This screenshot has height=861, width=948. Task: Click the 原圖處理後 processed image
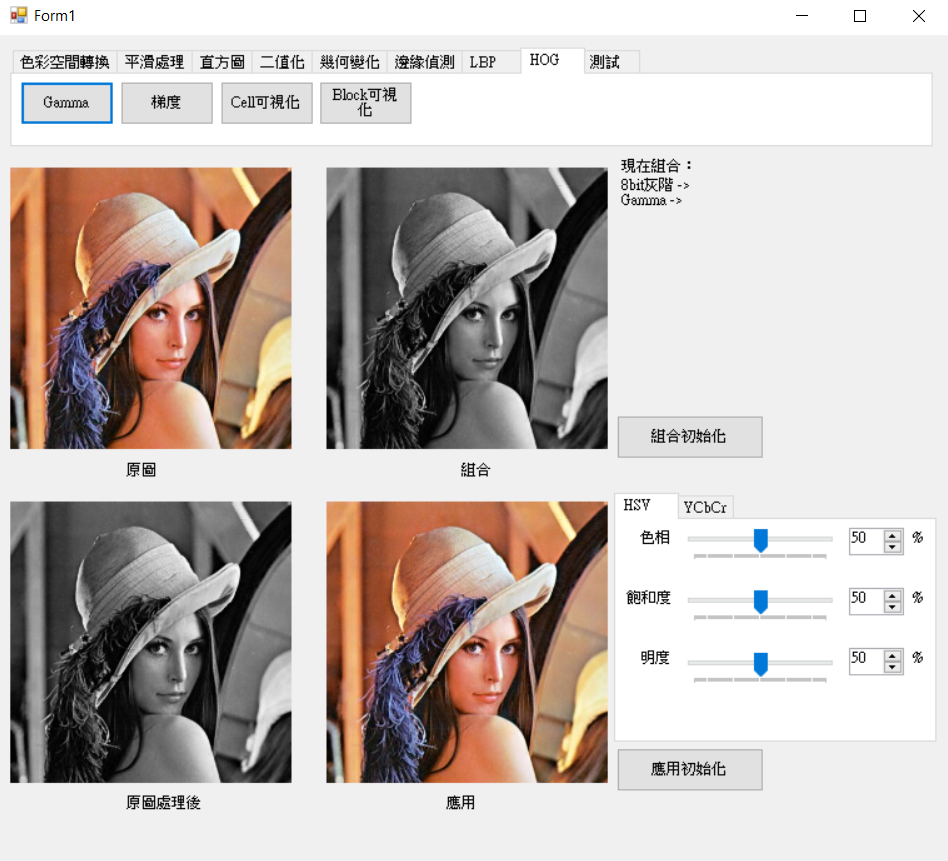[x=151, y=642]
